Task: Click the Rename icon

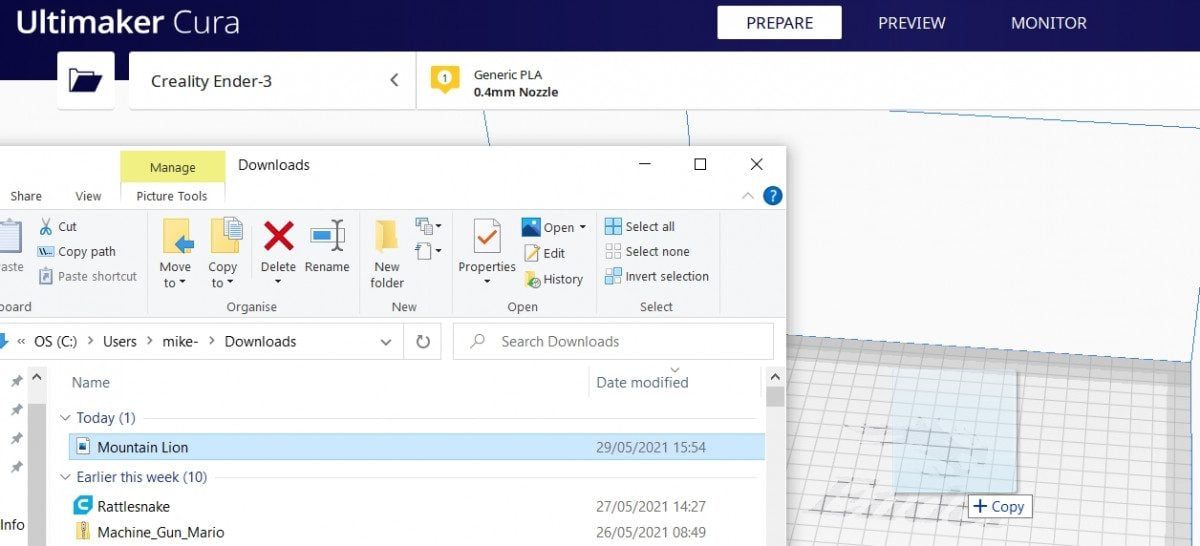Action: 327,237
